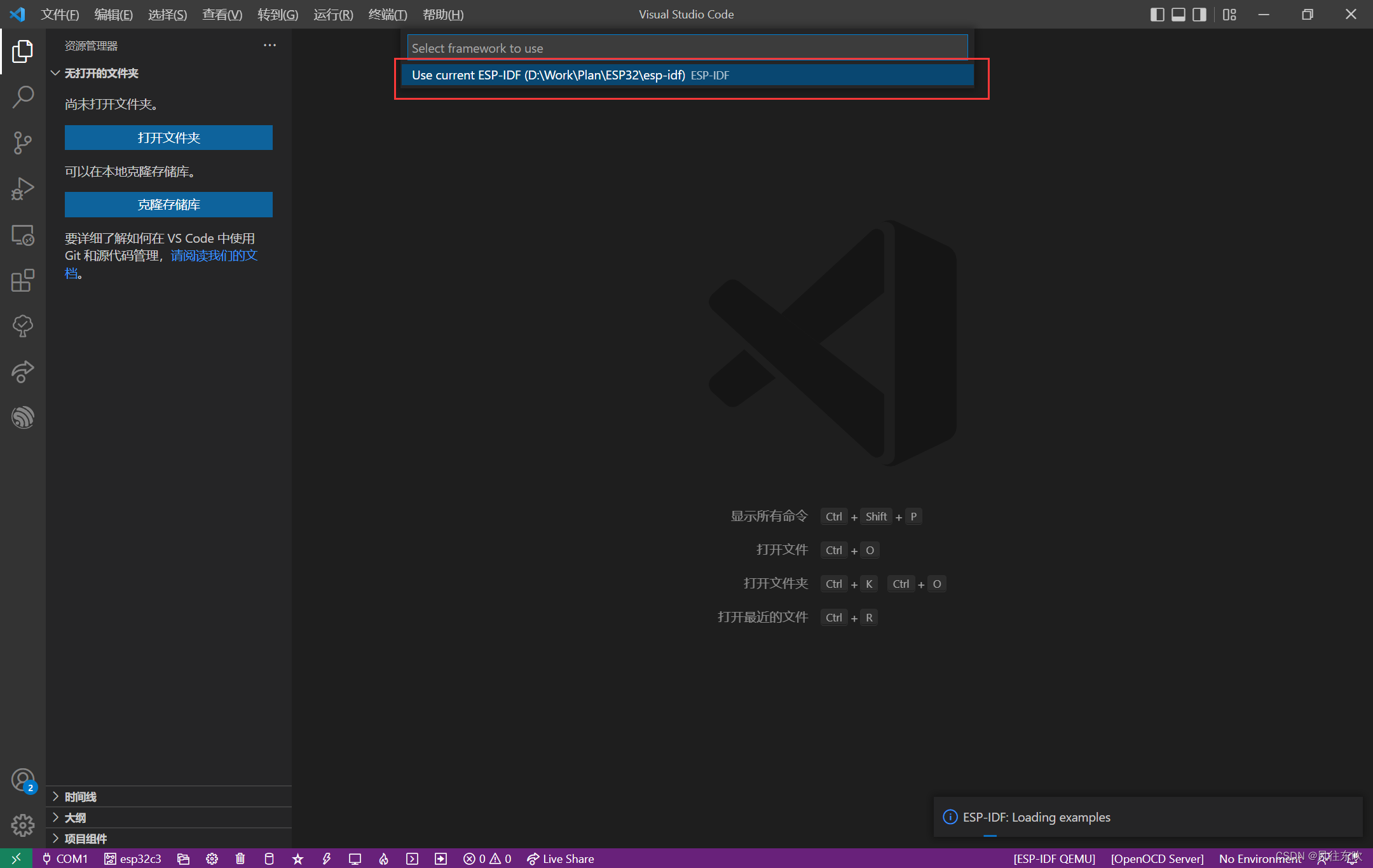
Task: Expand the 时间线 section
Action: (x=168, y=797)
